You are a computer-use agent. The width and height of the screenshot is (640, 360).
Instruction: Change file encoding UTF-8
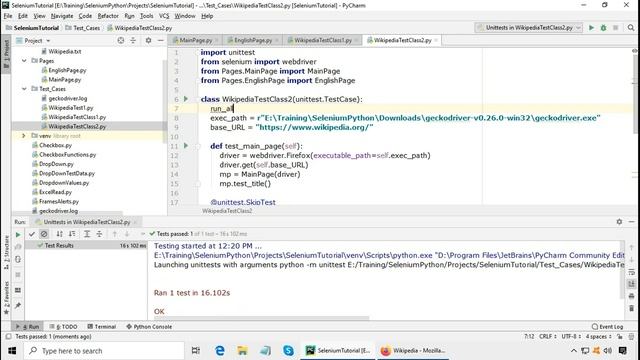tap(571, 337)
